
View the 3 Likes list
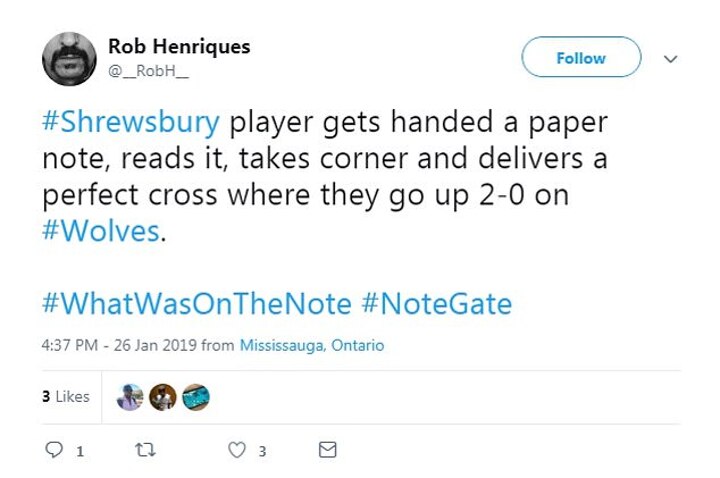tap(66, 397)
